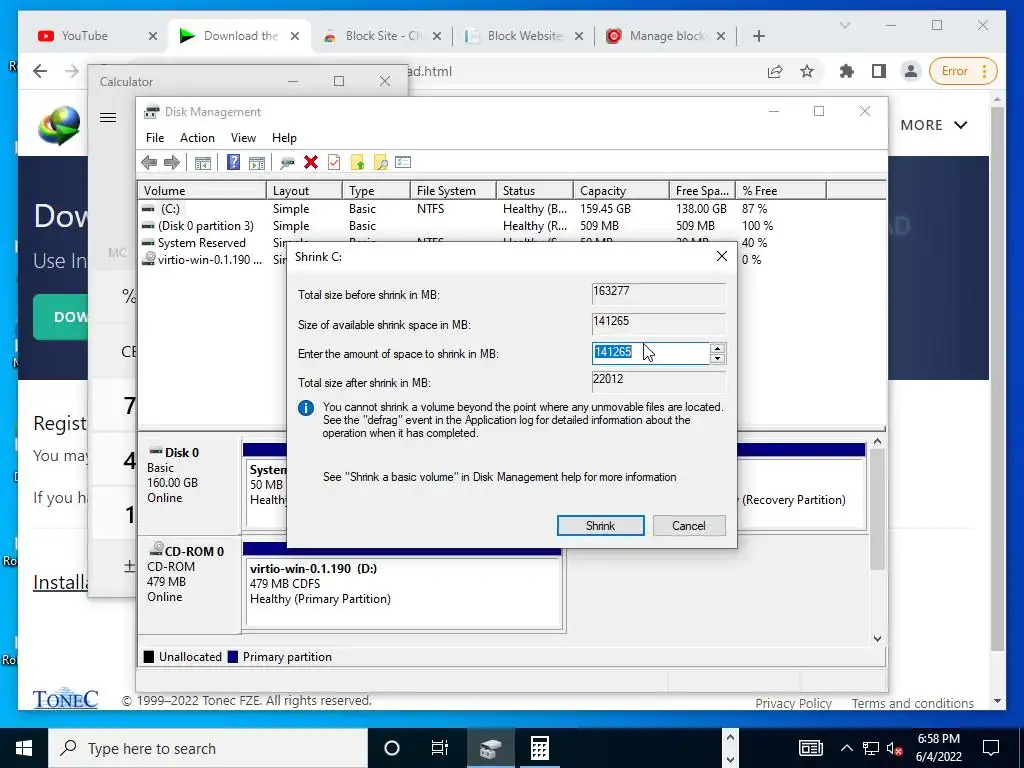Viewport: 1024px width, 768px height.
Task: Open new Chrome tab with plus
Action: coord(758,36)
